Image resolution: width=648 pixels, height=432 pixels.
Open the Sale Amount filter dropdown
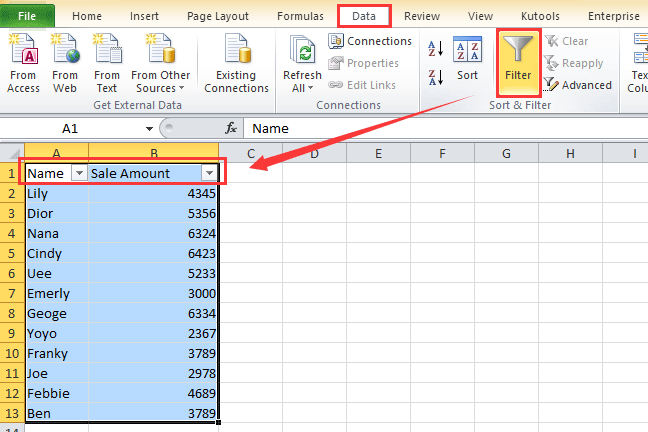208,173
